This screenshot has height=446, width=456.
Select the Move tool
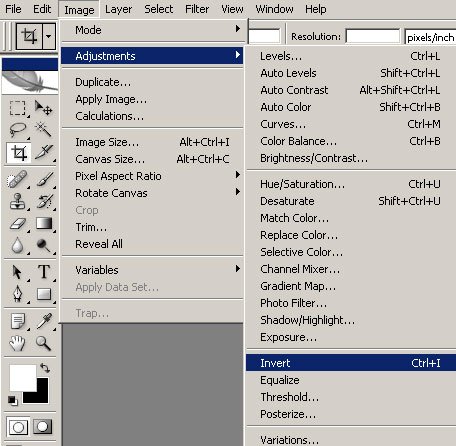(43, 108)
